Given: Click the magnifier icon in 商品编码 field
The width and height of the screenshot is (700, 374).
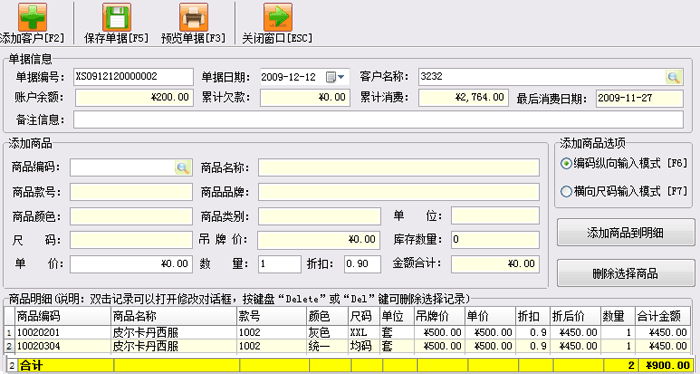Looking at the screenshot, I should point(183,168).
